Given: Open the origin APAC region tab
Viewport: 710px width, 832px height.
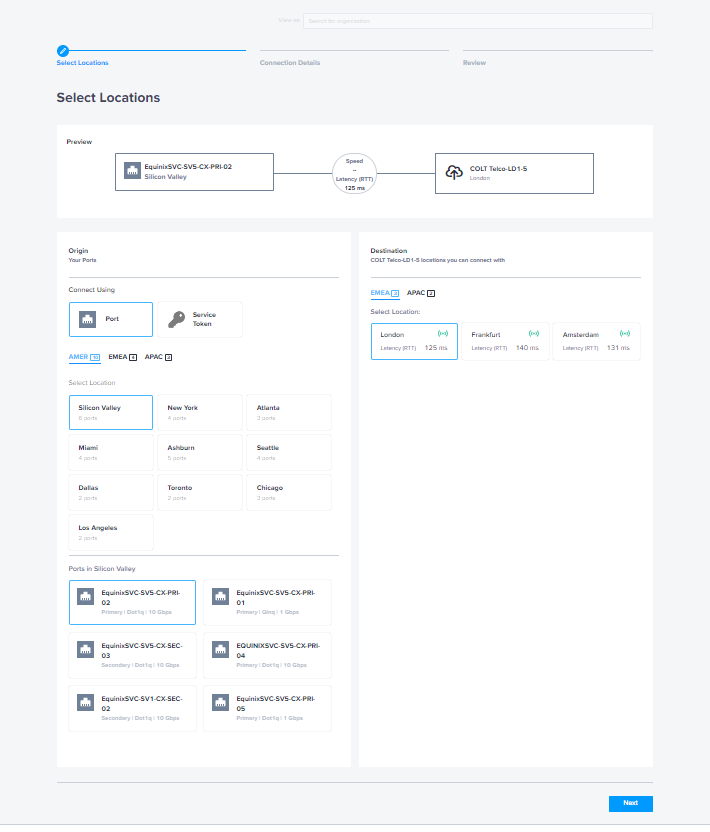Looking at the screenshot, I should [x=158, y=356].
